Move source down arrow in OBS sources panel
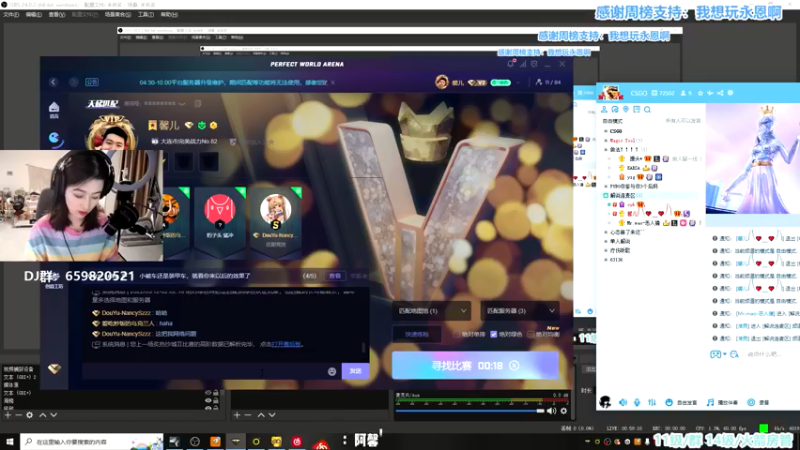800x450 pixels. [54, 415]
